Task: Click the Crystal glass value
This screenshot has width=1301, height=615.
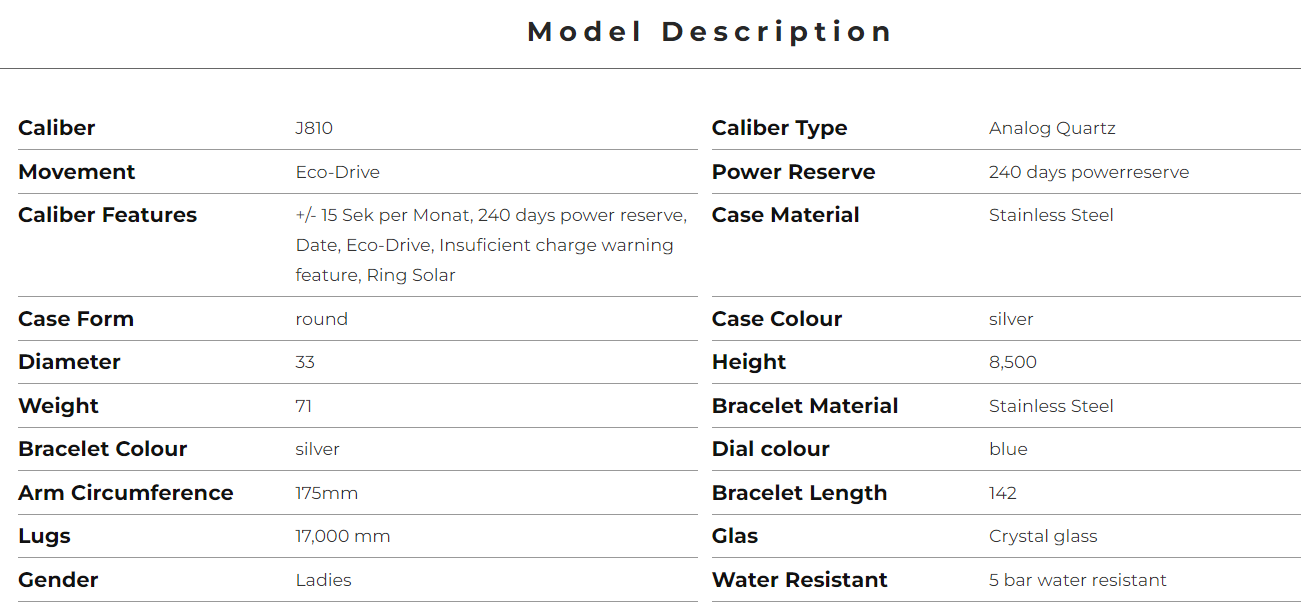Action: pos(1043,536)
